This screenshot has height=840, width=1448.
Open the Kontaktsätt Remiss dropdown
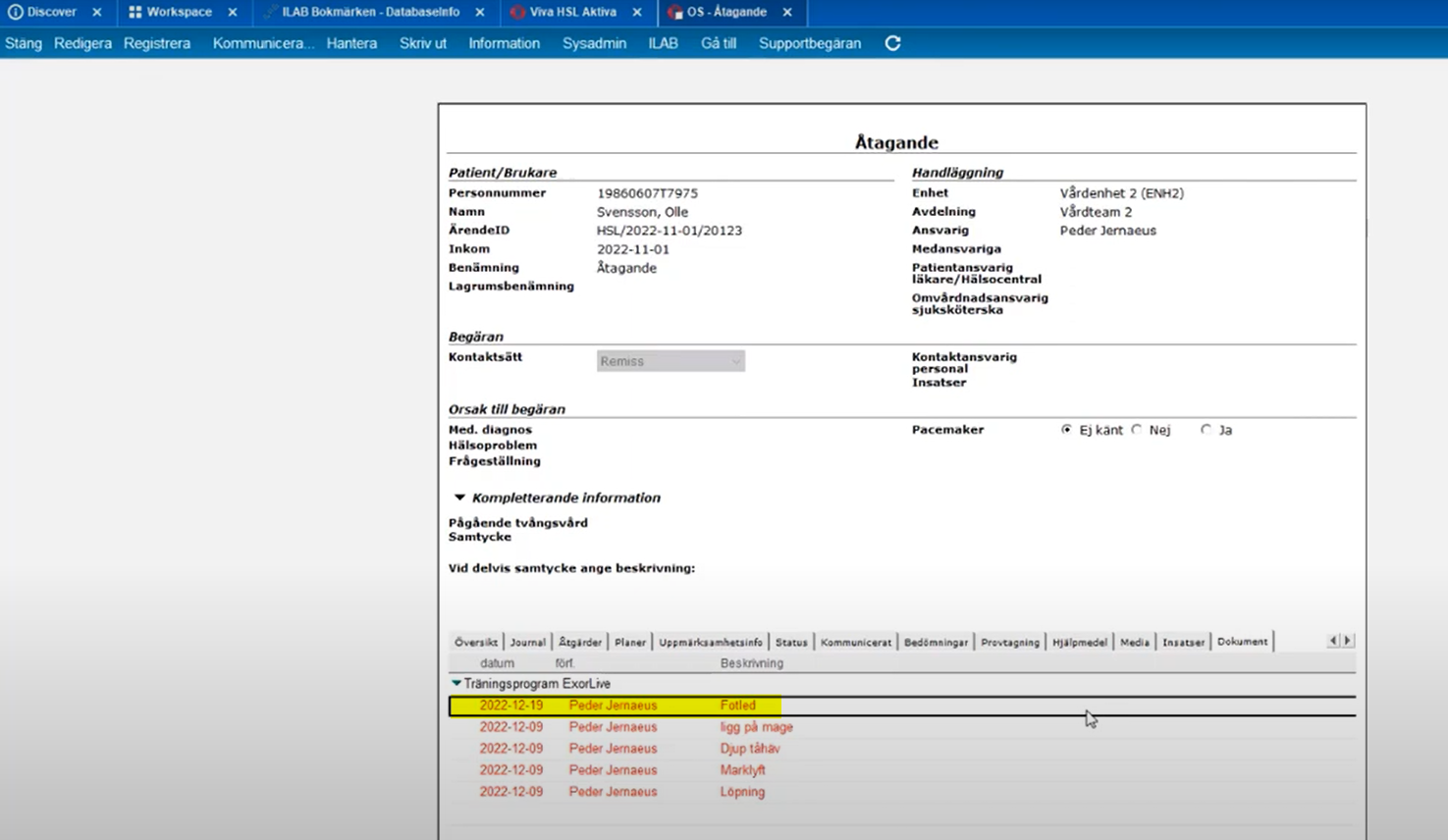pyautogui.click(x=670, y=361)
